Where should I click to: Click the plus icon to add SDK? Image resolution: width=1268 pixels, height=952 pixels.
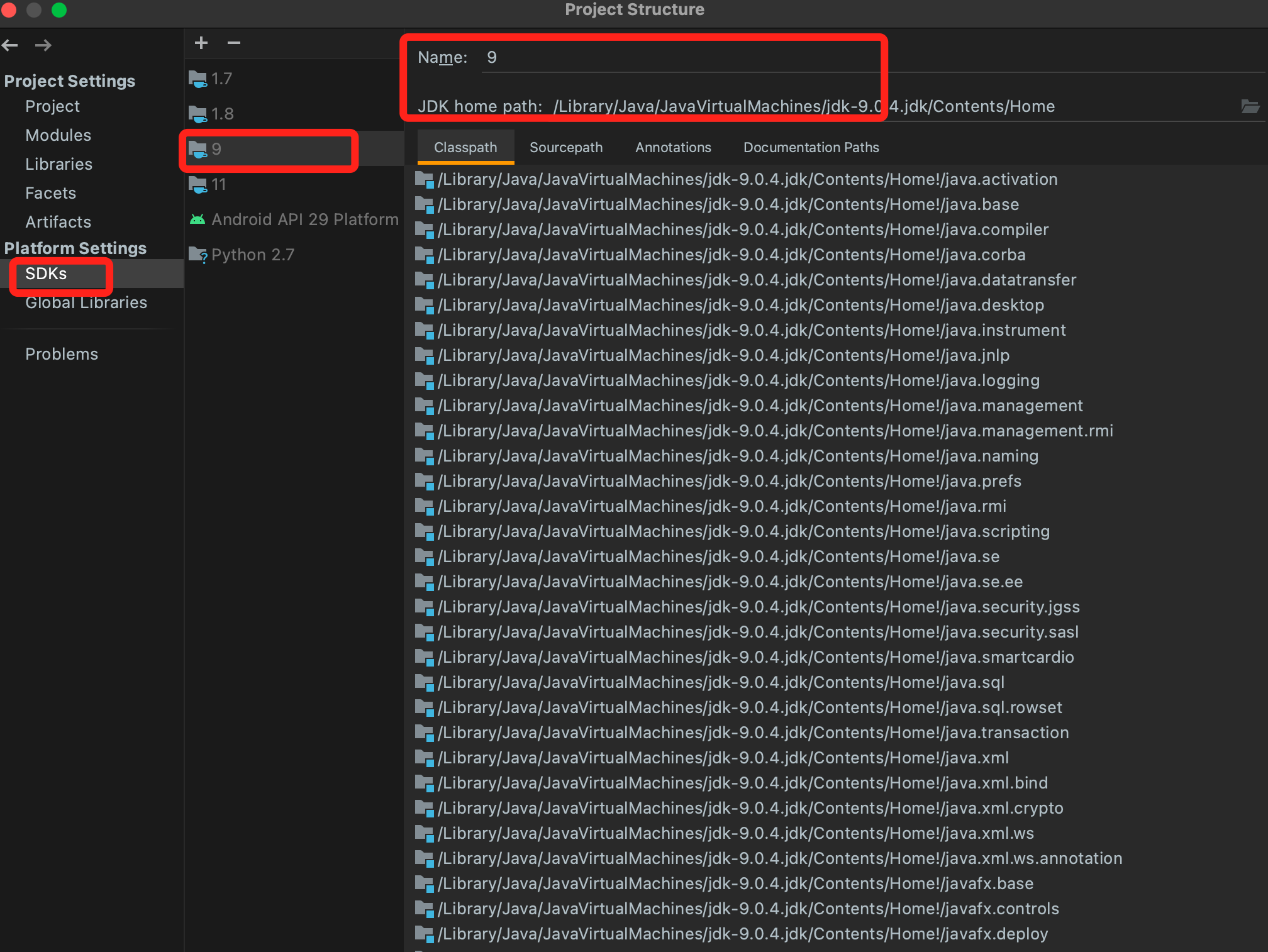coord(201,43)
